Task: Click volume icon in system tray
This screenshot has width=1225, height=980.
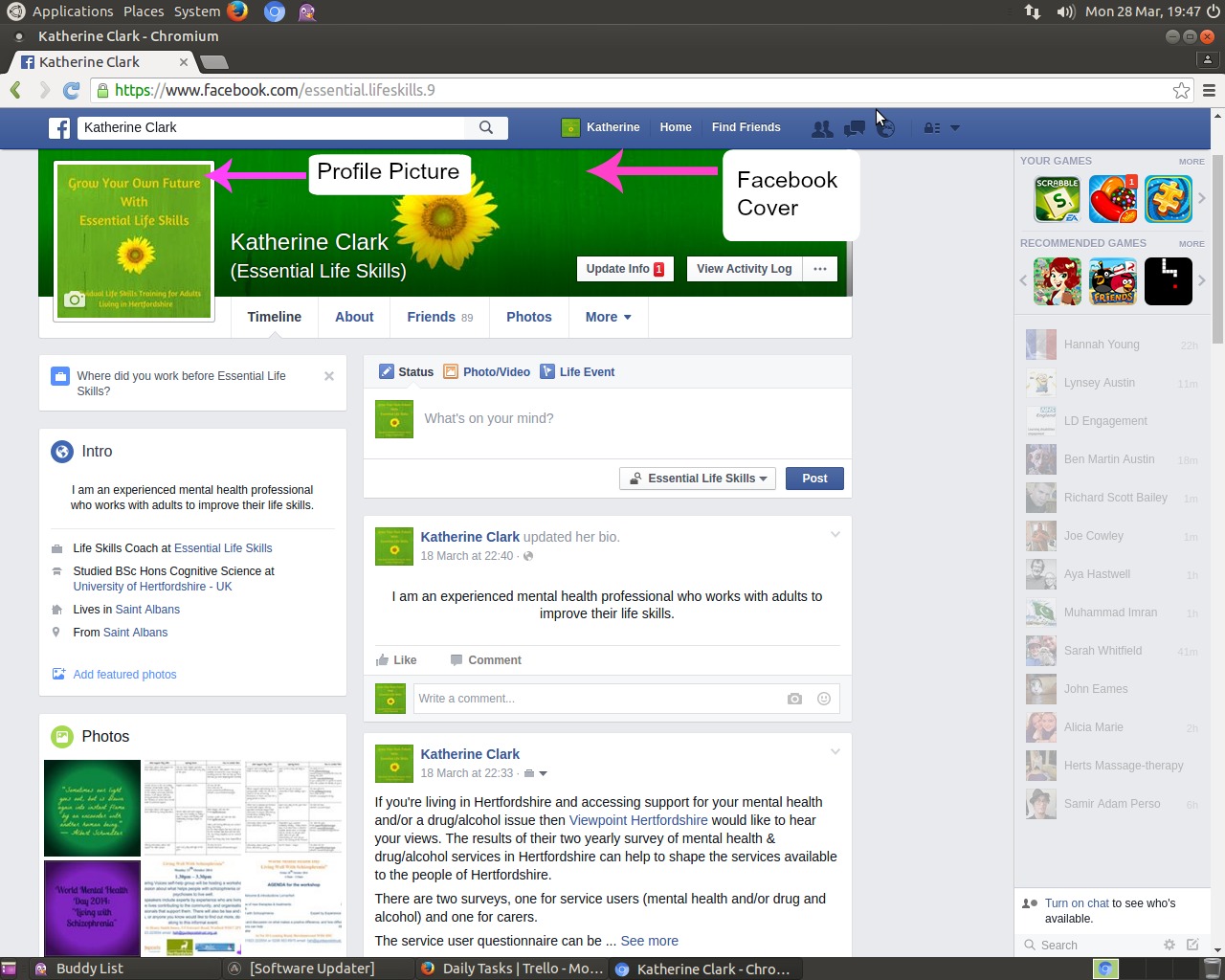Action: pos(1065,11)
